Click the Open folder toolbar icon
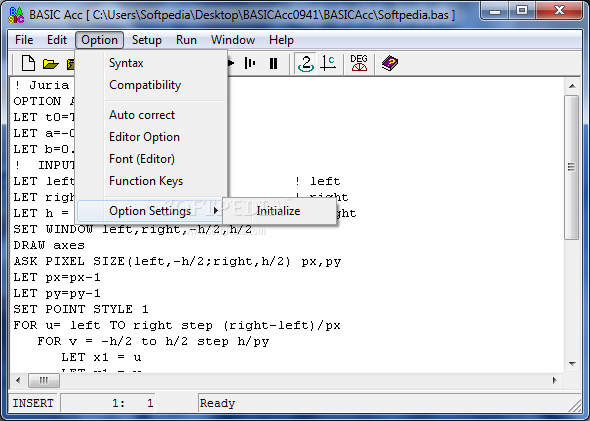 pyautogui.click(x=50, y=64)
